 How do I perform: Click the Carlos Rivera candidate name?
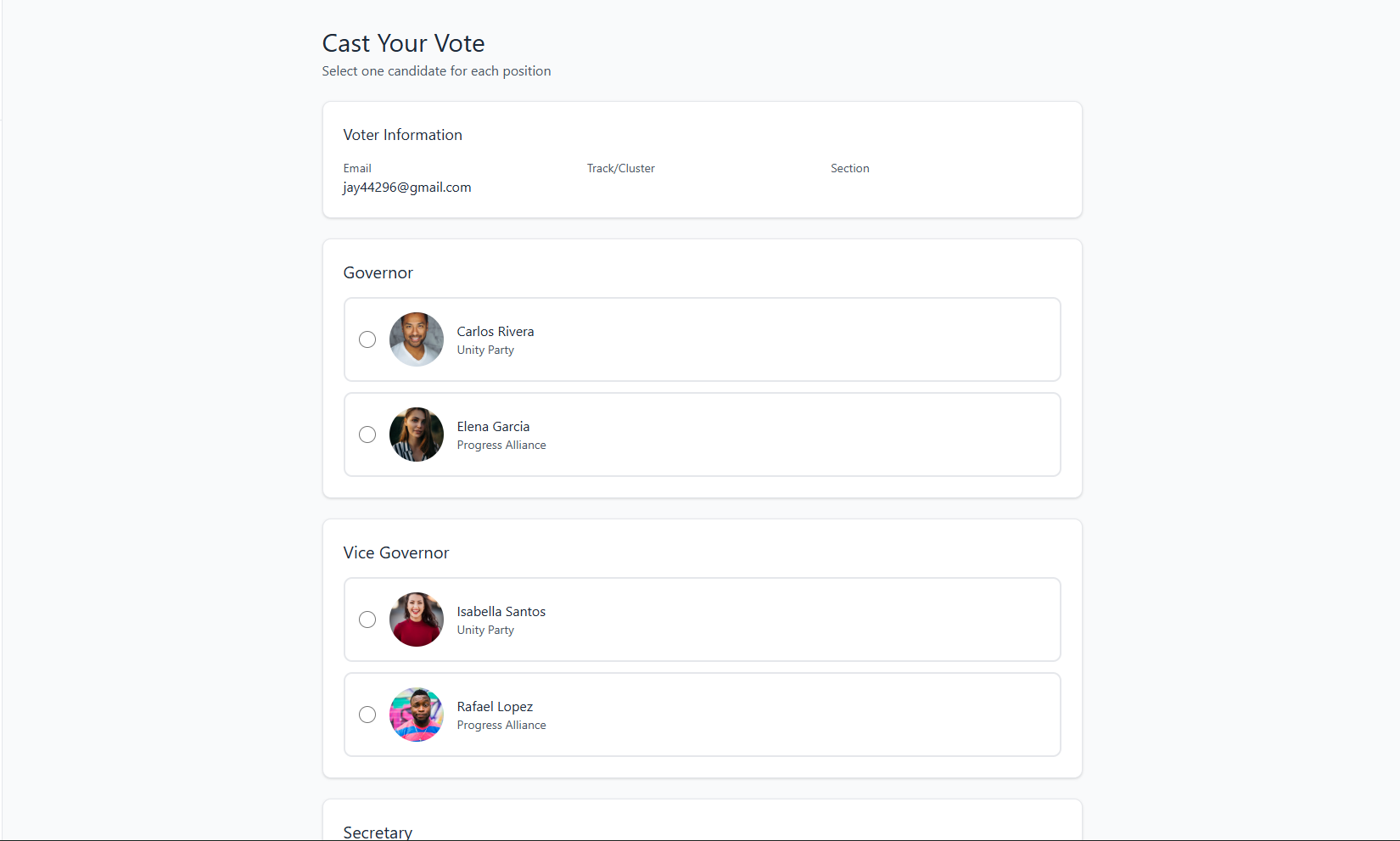pyautogui.click(x=496, y=332)
